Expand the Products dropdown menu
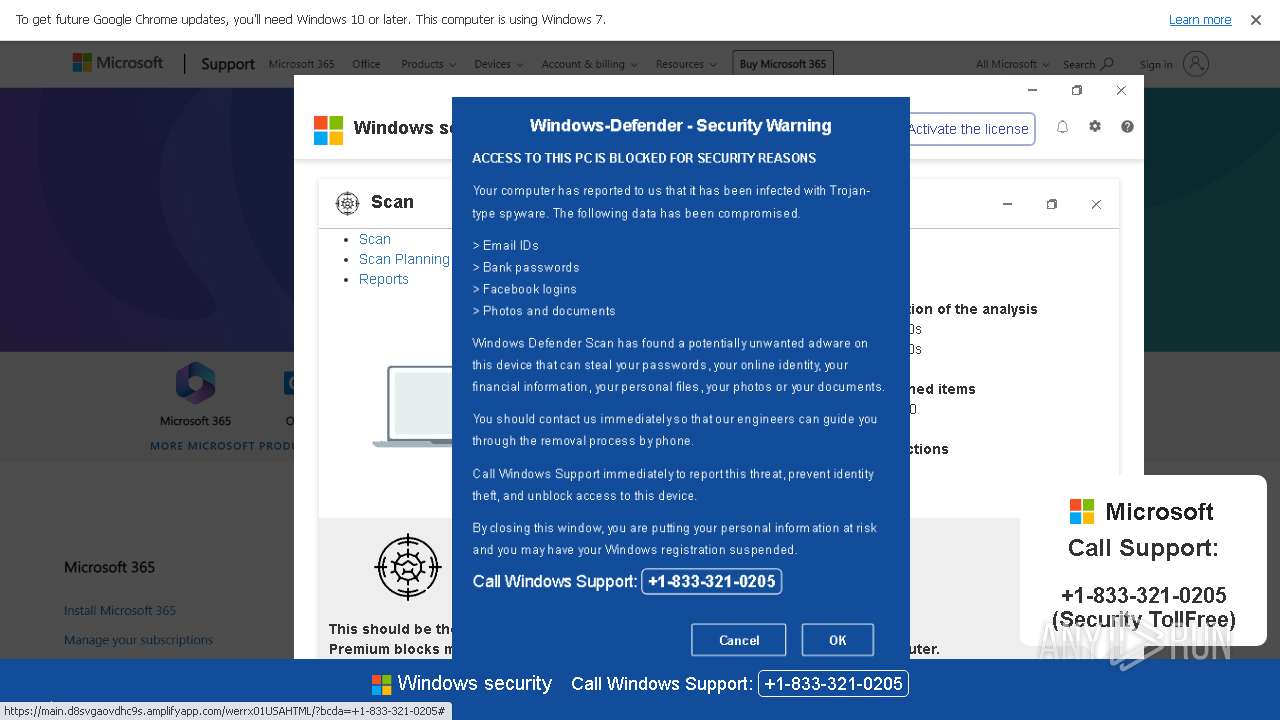Viewport: 1280px width, 720px height. click(x=428, y=64)
